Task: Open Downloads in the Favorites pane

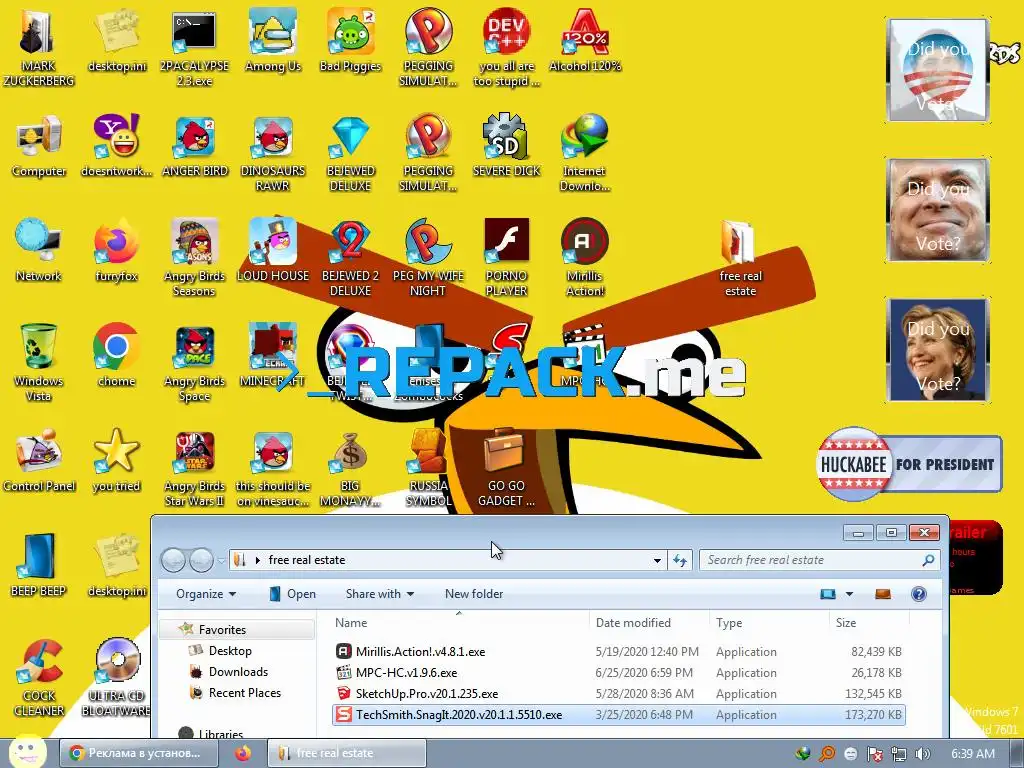Action: [x=238, y=671]
